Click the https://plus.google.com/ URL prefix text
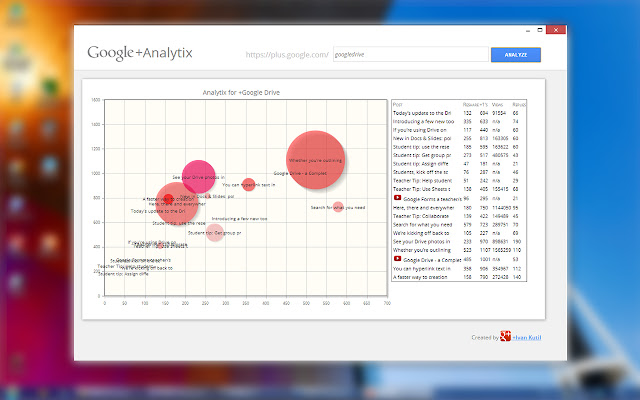Screen dimensions: 640x400 (287, 55)
